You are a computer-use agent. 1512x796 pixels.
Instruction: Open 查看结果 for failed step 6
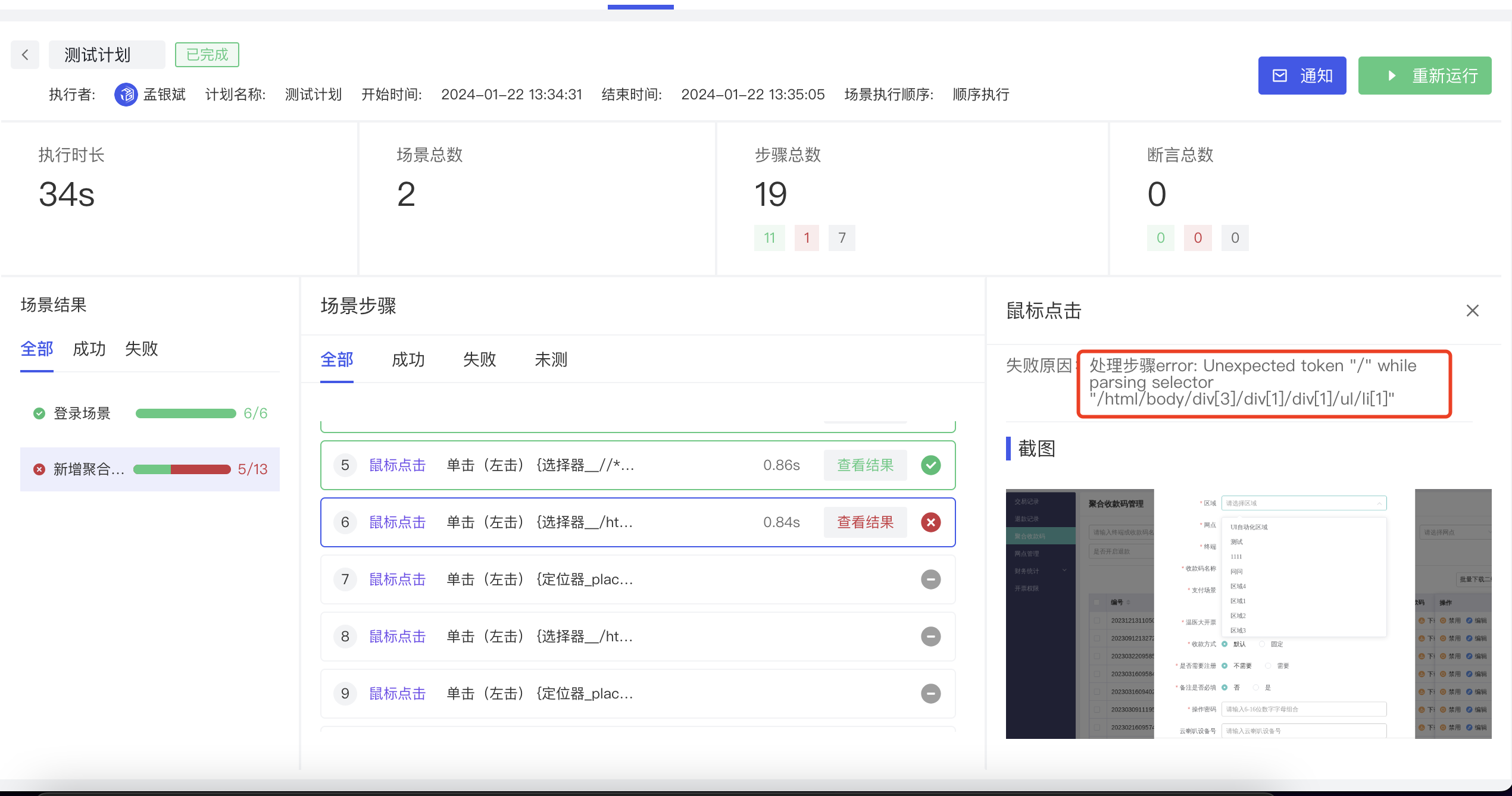pos(865,522)
